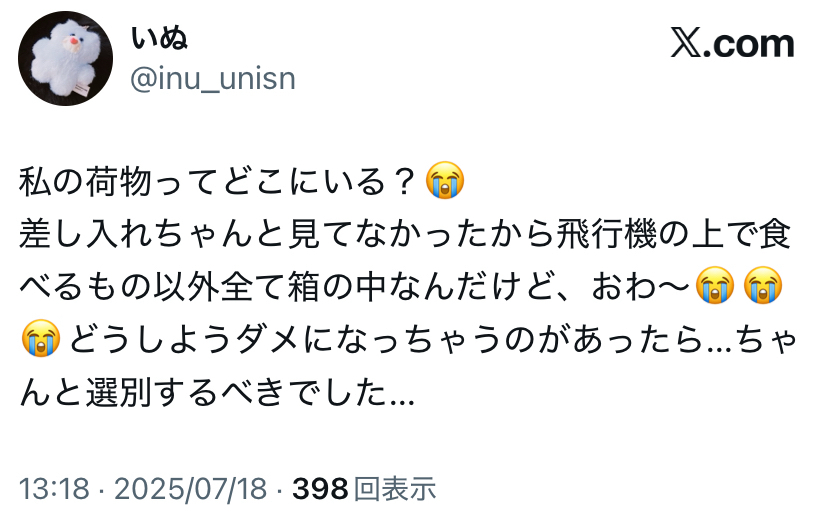The width and height of the screenshot is (828, 513).
Task: Click the X logo glyph
Action: tap(688, 44)
